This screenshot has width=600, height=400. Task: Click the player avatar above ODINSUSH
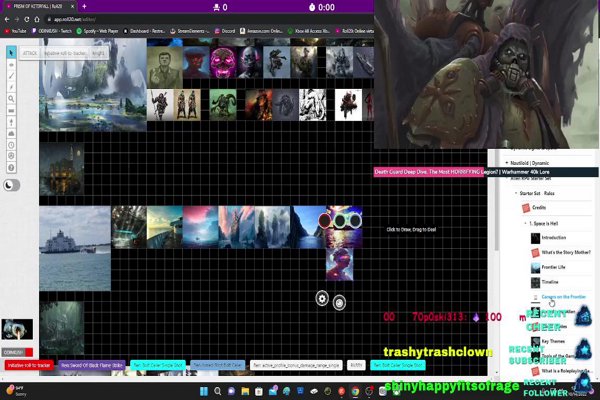point(17,329)
